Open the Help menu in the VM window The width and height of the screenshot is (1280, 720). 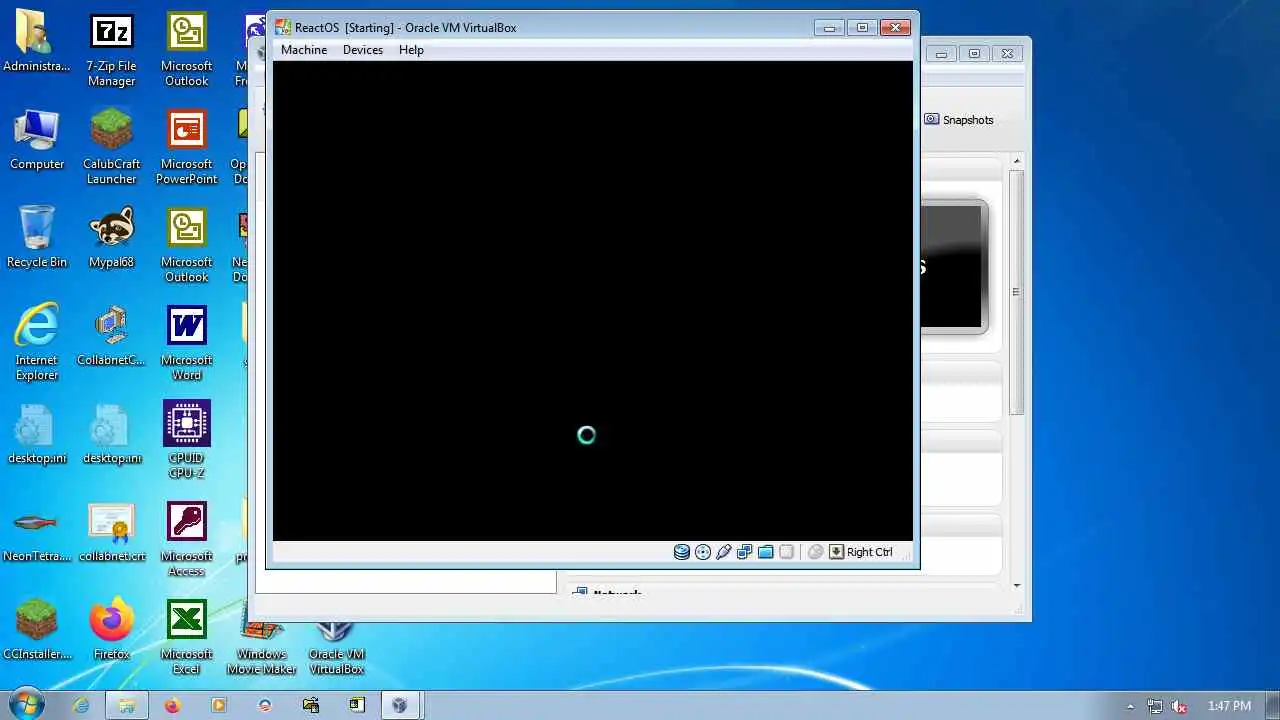411,50
